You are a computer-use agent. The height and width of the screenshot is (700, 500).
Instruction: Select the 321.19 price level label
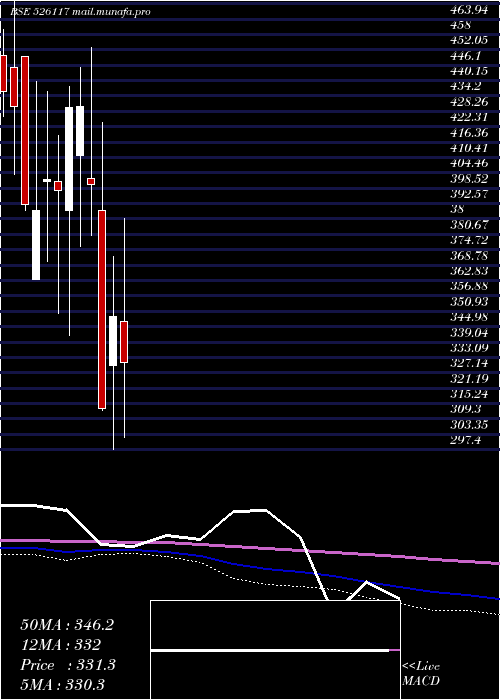click(x=469, y=379)
